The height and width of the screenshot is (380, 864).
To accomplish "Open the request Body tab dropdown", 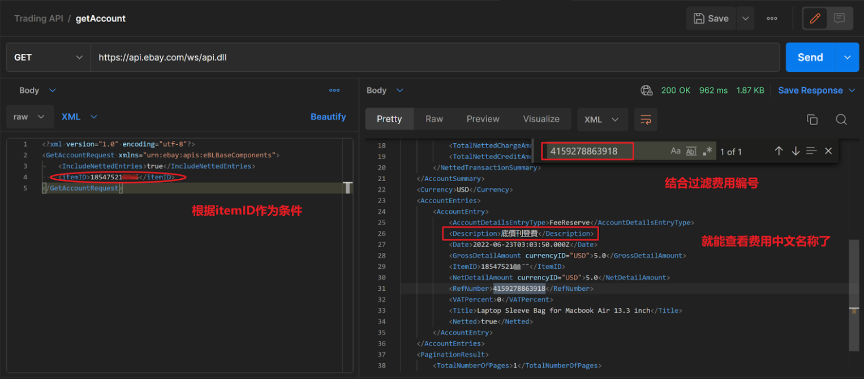I will coord(37,90).
